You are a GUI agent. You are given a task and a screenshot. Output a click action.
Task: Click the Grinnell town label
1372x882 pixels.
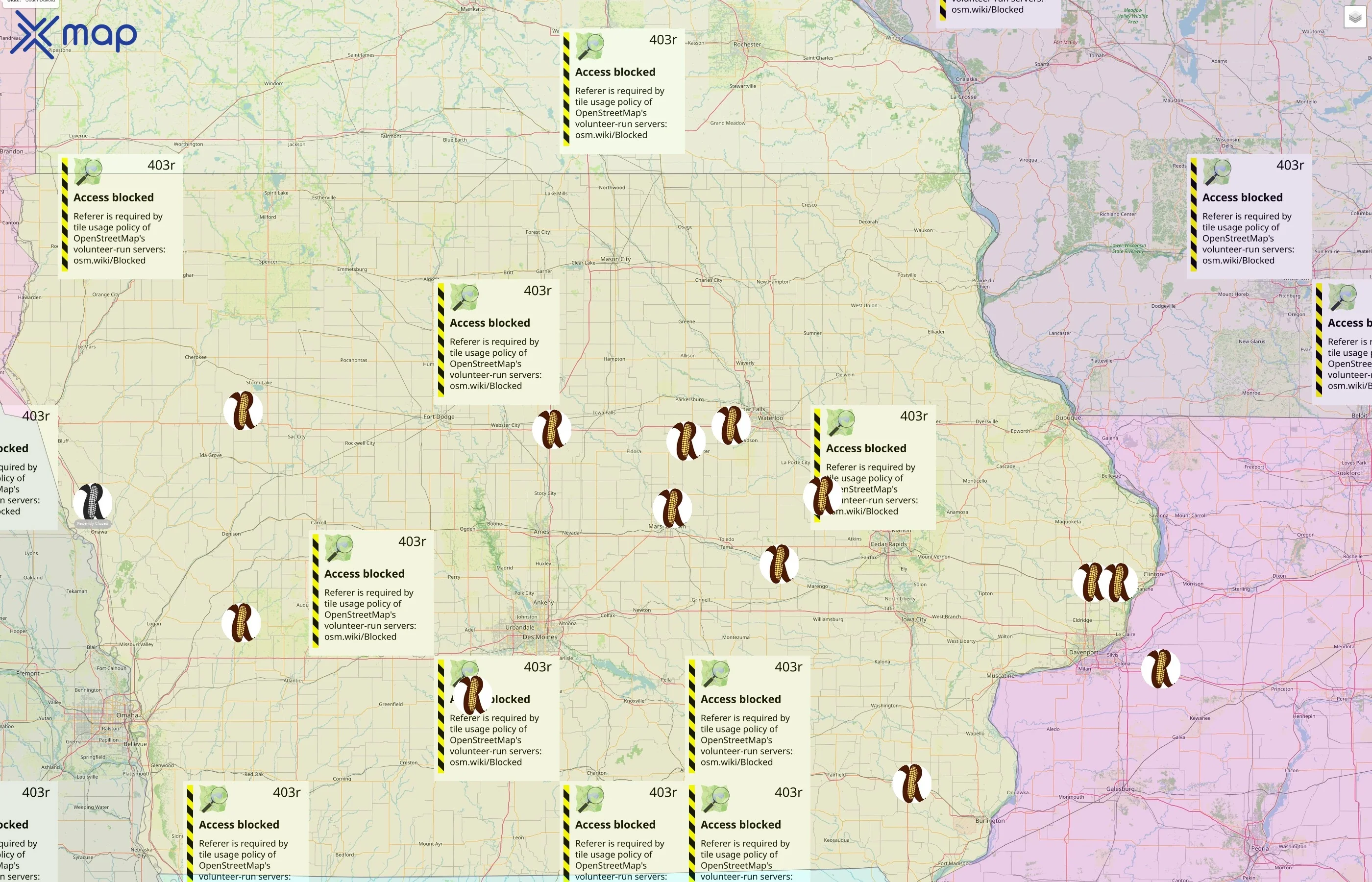point(700,600)
